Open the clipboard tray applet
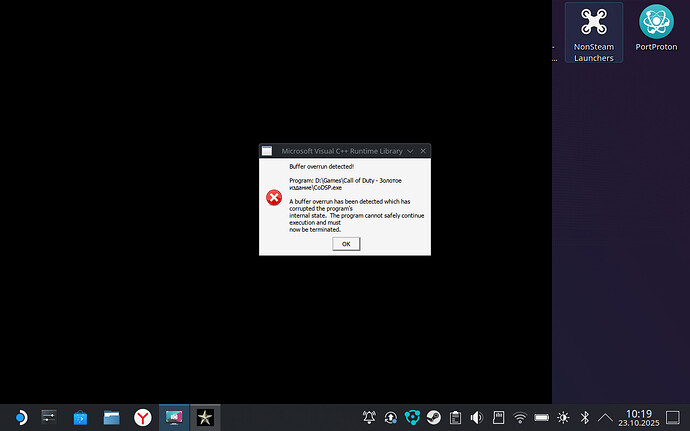The width and height of the screenshot is (690, 431). click(x=455, y=417)
